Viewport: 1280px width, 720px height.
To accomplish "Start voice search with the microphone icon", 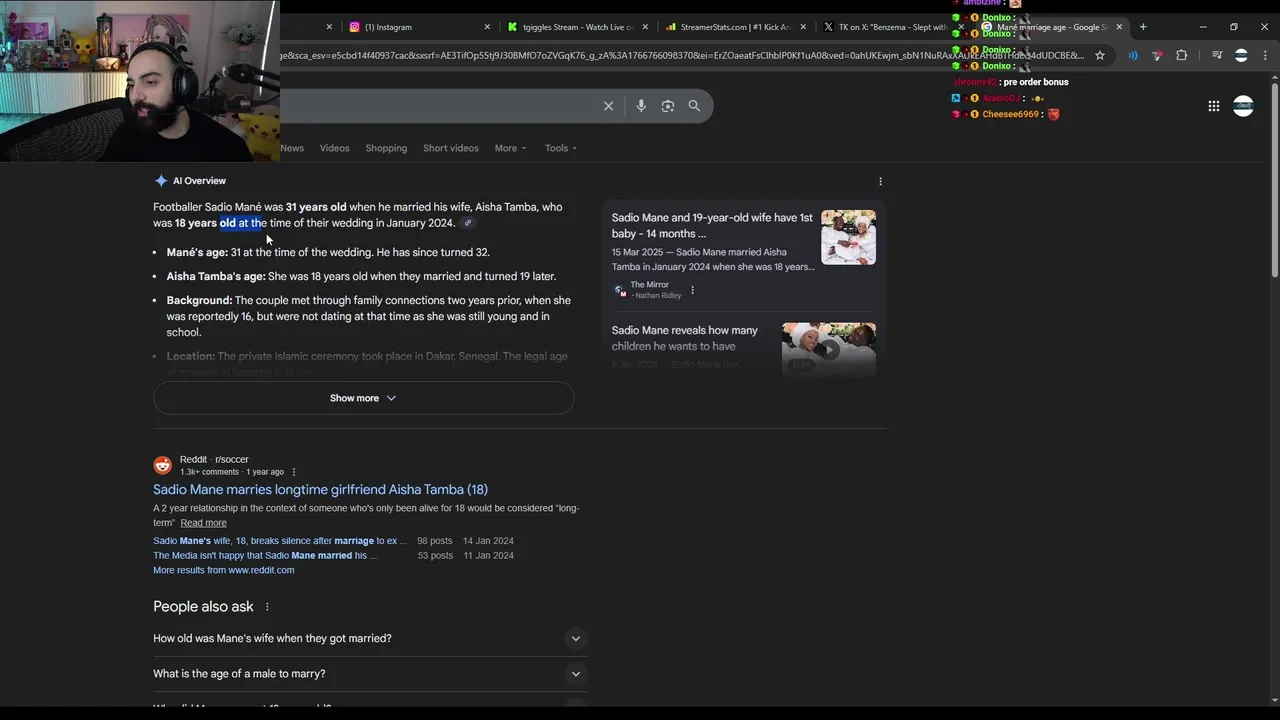I will click(x=641, y=106).
